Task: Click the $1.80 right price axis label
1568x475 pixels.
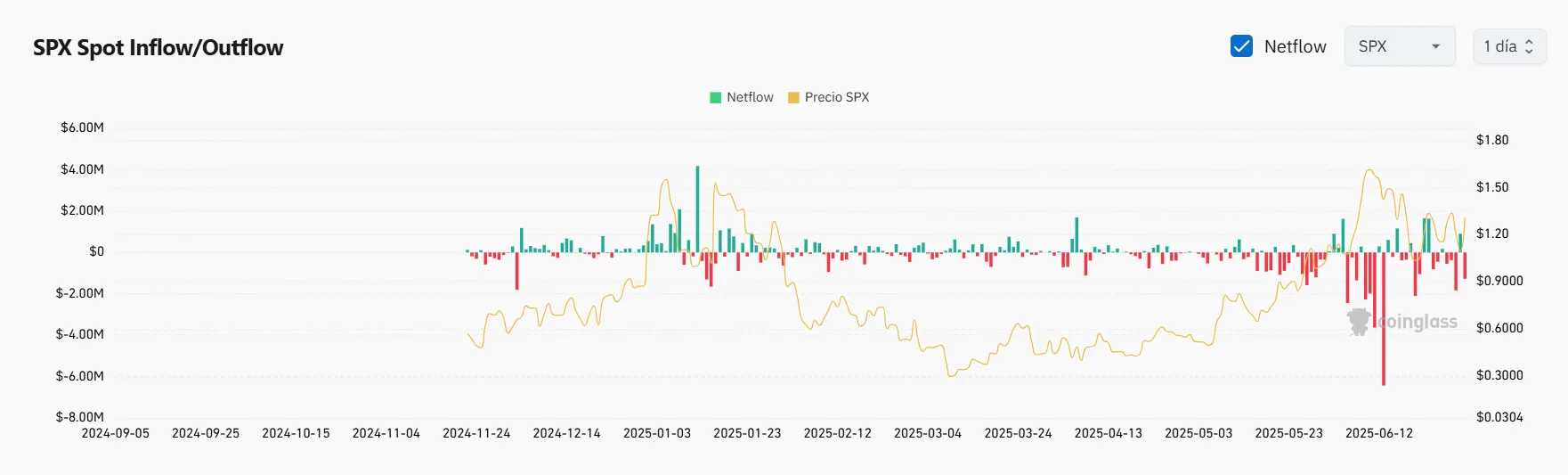Action: coord(1491,140)
